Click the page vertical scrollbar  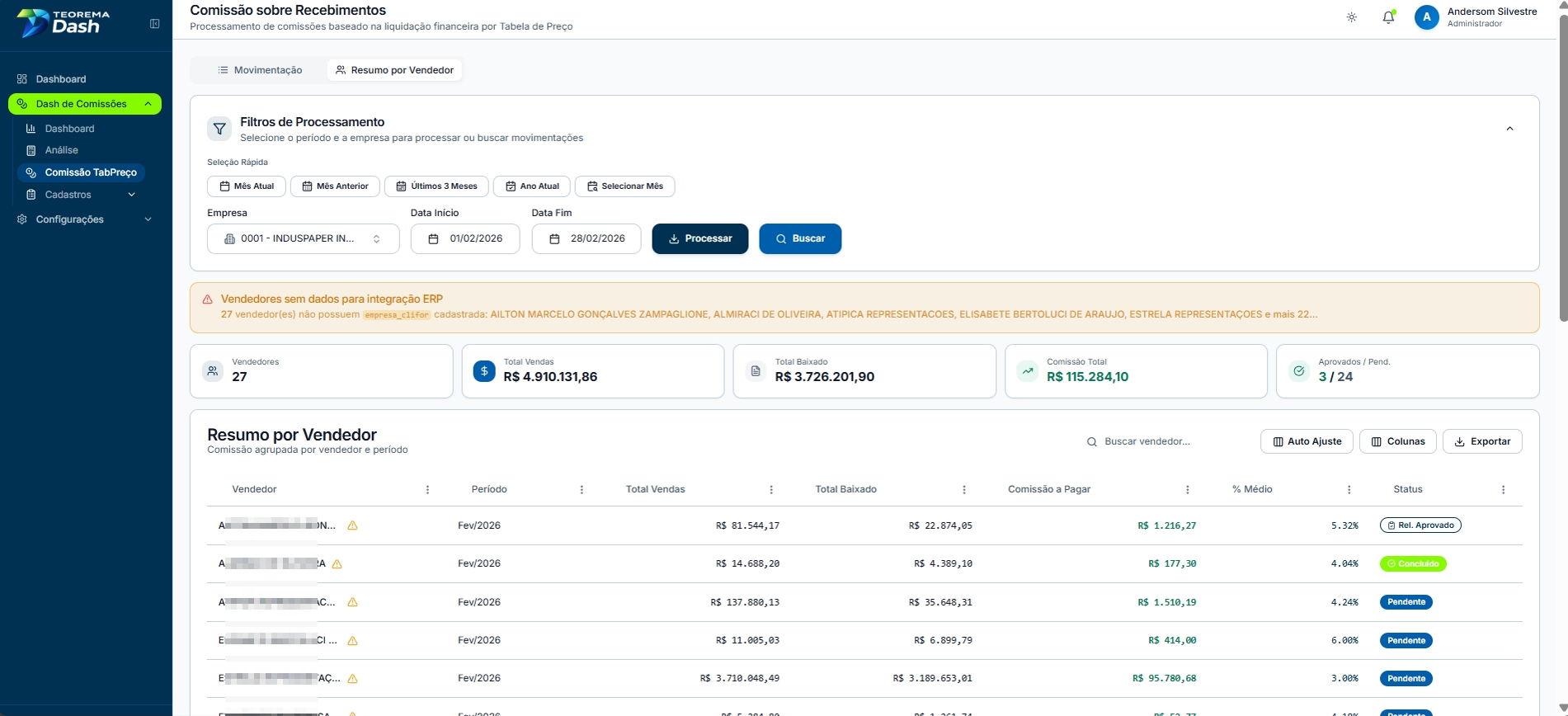pos(1563,170)
